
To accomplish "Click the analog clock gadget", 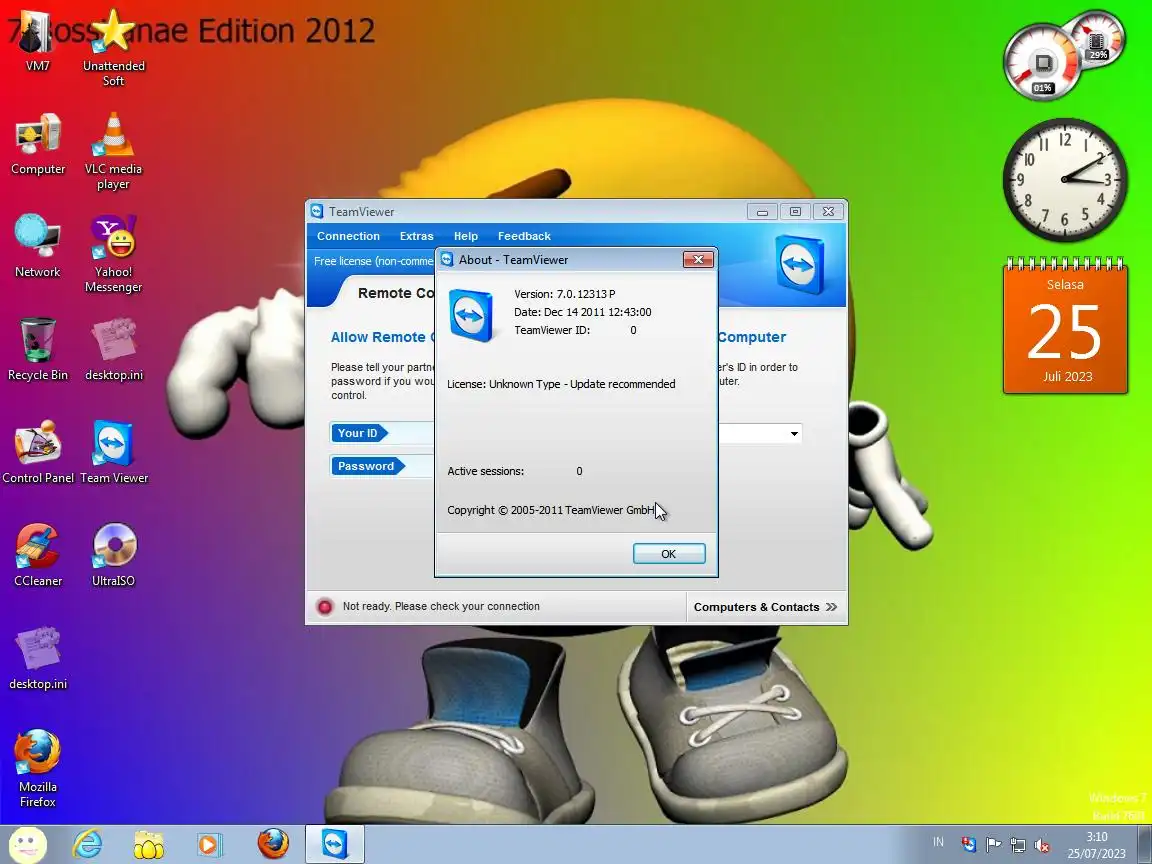I will coord(1065,179).
